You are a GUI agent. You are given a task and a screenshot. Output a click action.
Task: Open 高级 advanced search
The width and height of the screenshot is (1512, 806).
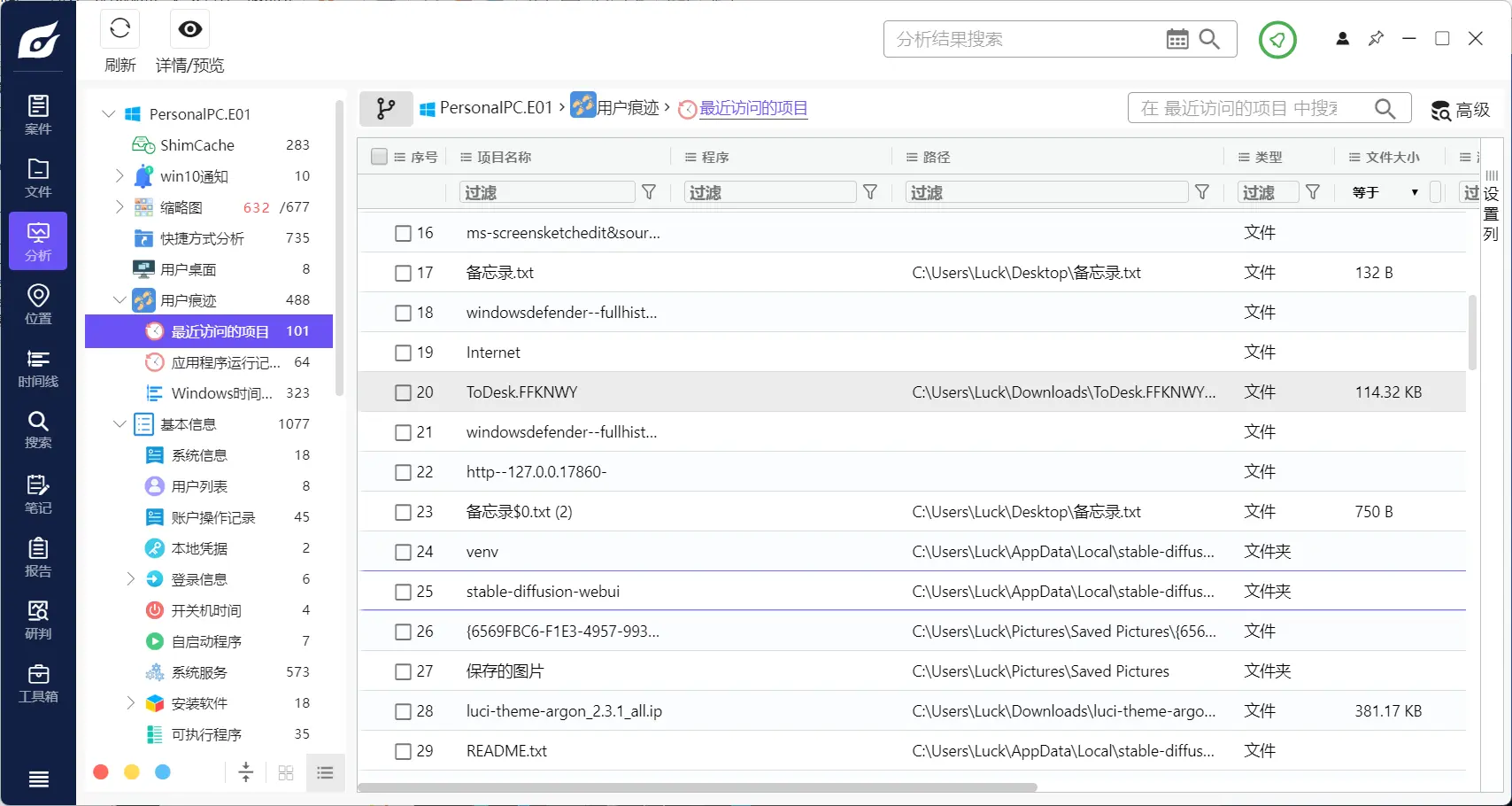pos(1461,110)
